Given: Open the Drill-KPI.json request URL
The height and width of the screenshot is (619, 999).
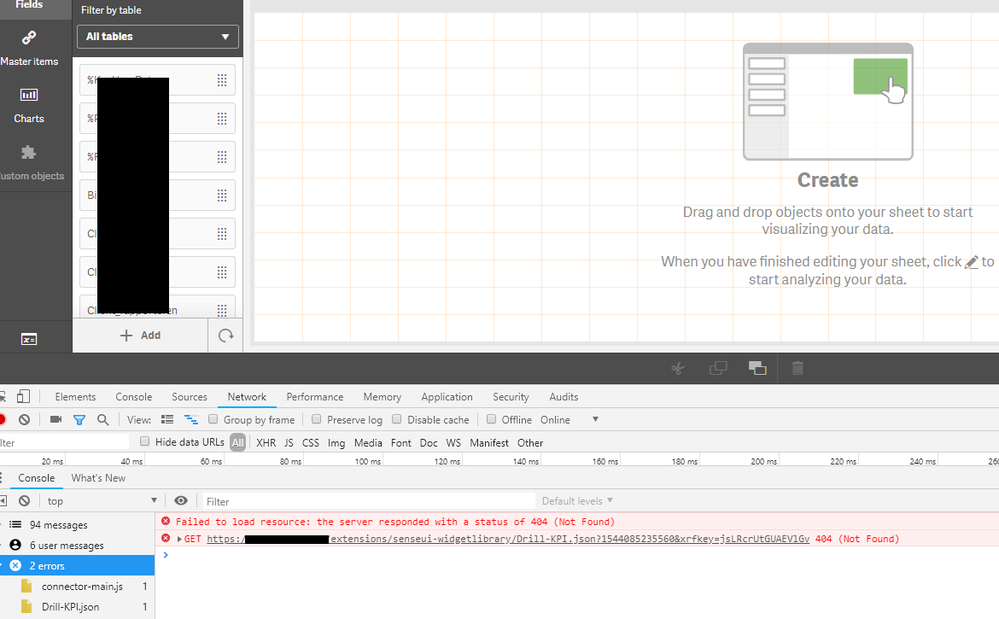Looking at the screenshot, I should 508,539.
